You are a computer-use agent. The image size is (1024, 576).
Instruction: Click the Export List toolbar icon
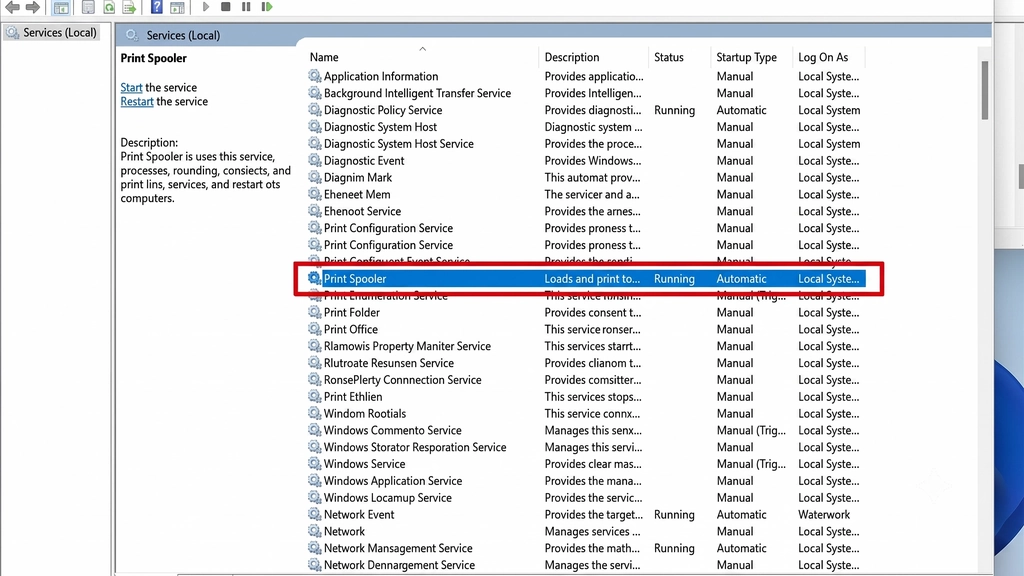[129, 7]
